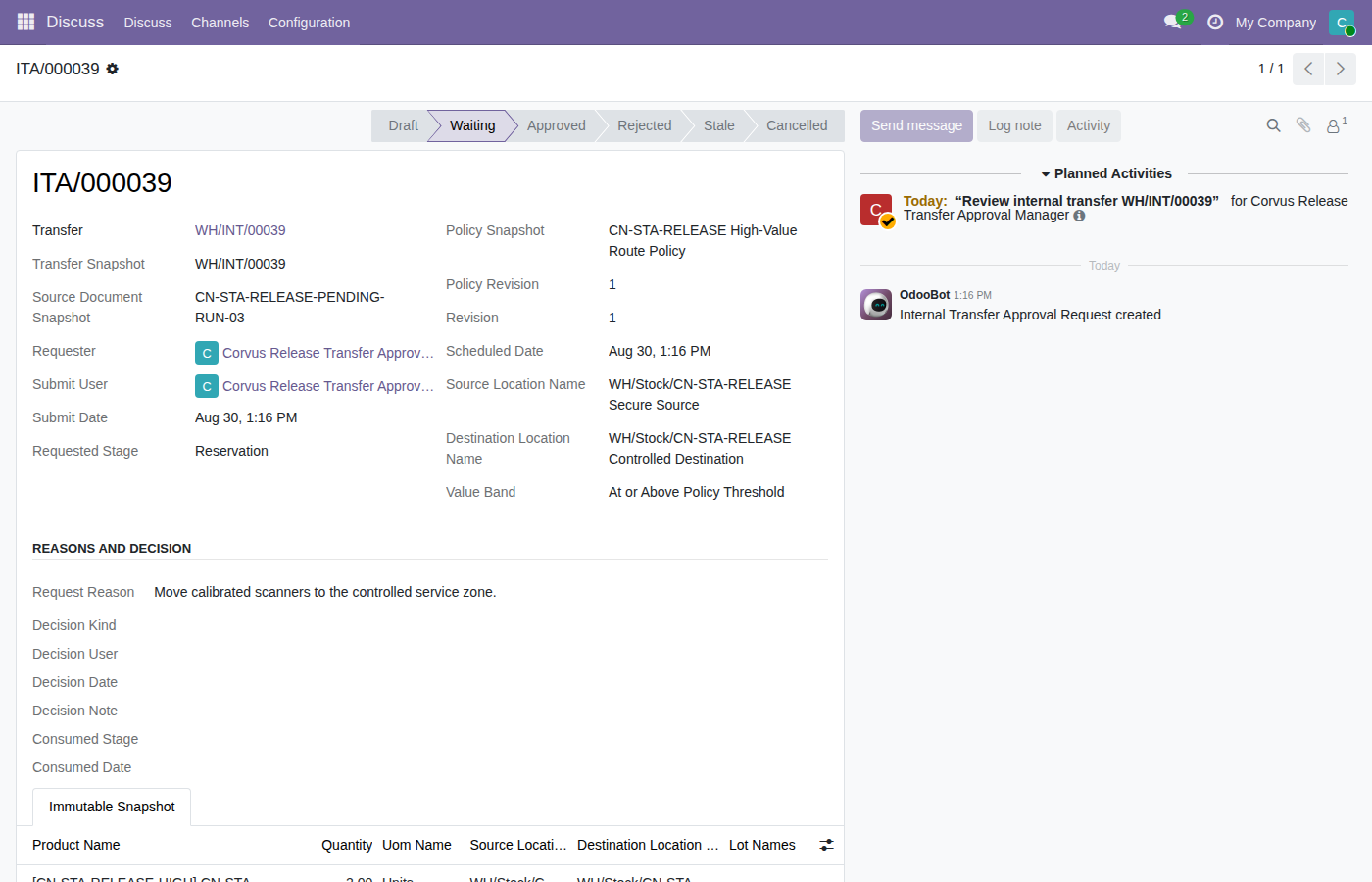Viewport: 1372px width, 882px height.
Task: Search messages with the magnifier icon
Action: (1274, 125)
